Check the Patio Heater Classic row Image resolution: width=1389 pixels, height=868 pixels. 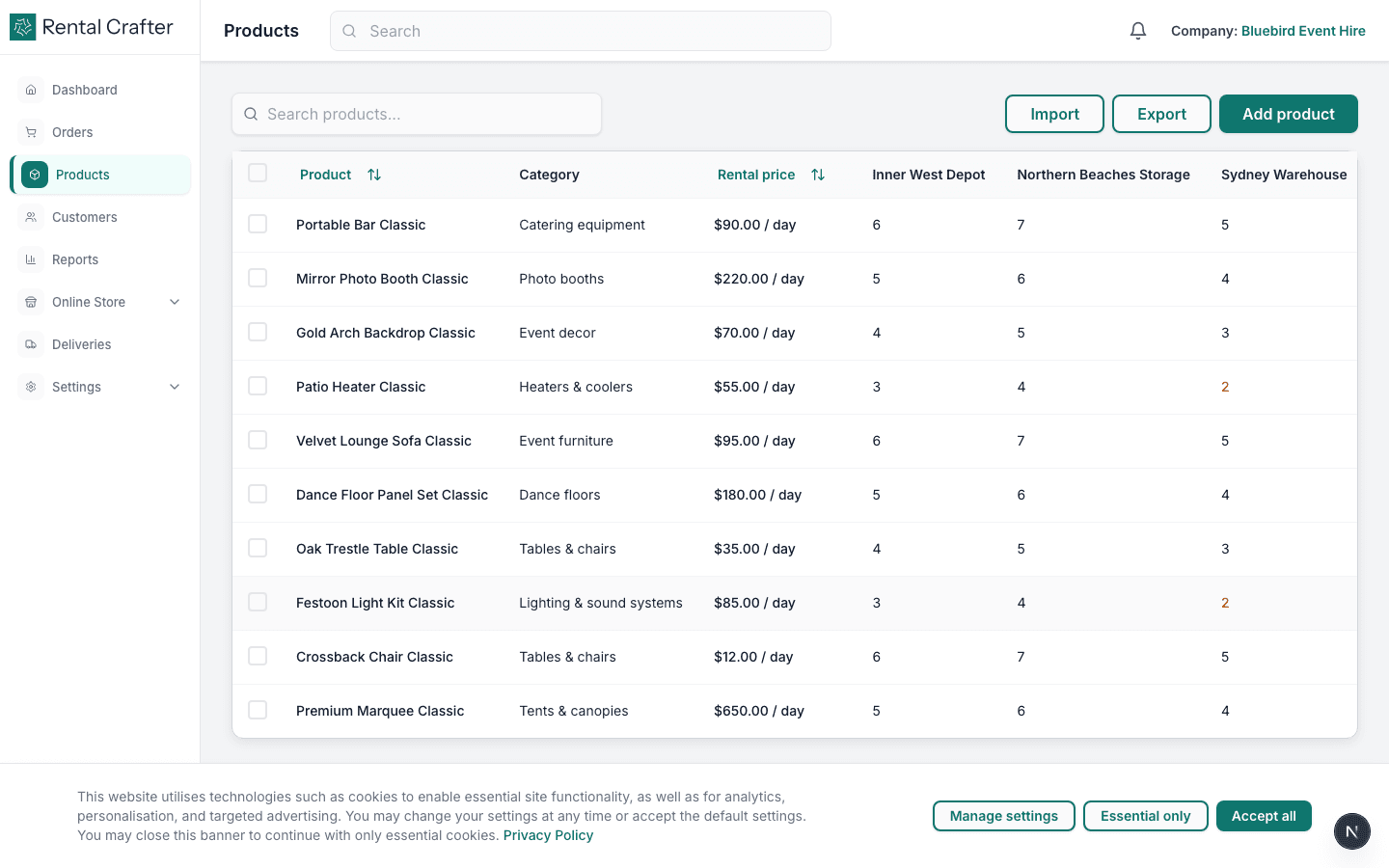point(258,386)
